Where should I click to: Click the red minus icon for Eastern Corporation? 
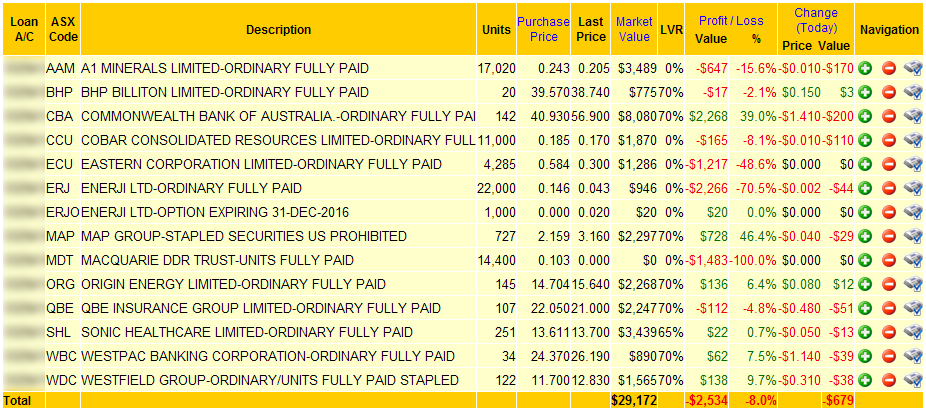coord(889,165)
